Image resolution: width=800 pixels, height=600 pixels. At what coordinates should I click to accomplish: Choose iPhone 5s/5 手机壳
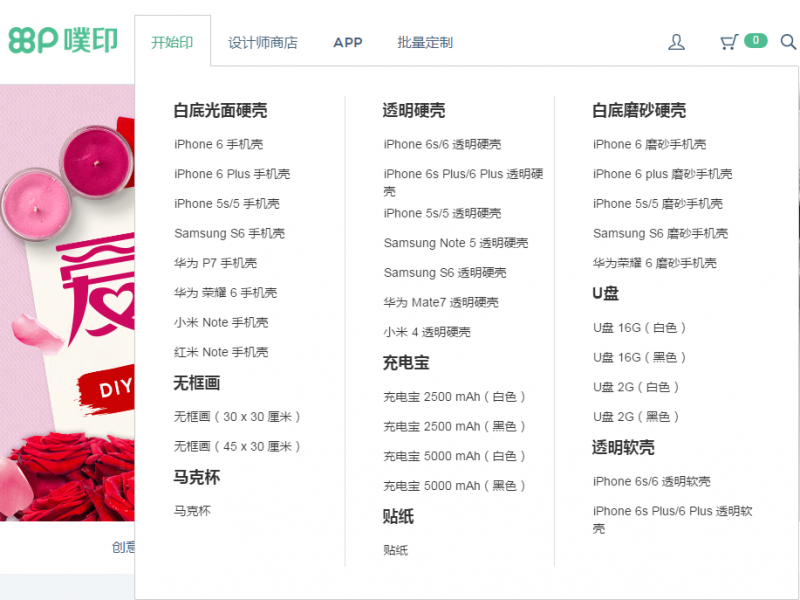(227, 204)
